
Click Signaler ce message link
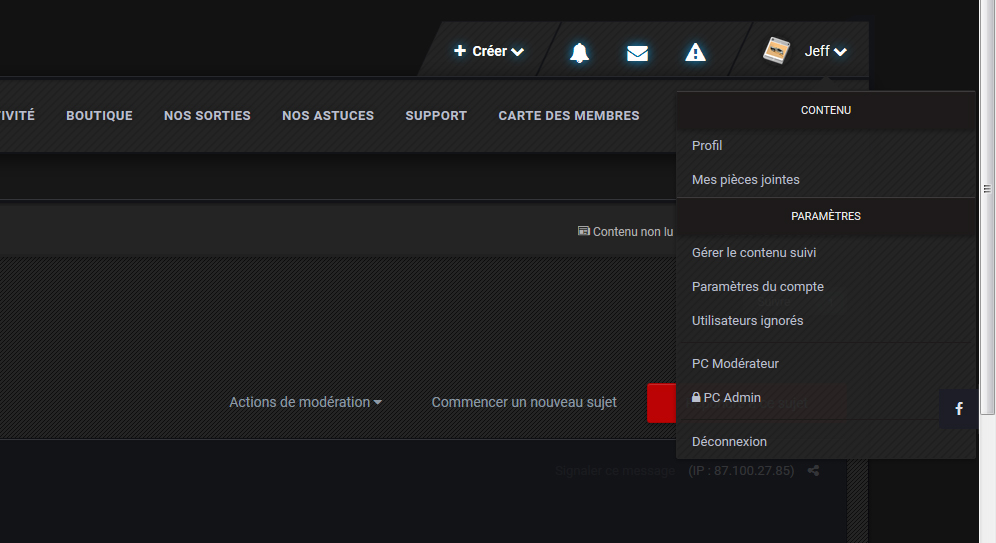(615, 471)
